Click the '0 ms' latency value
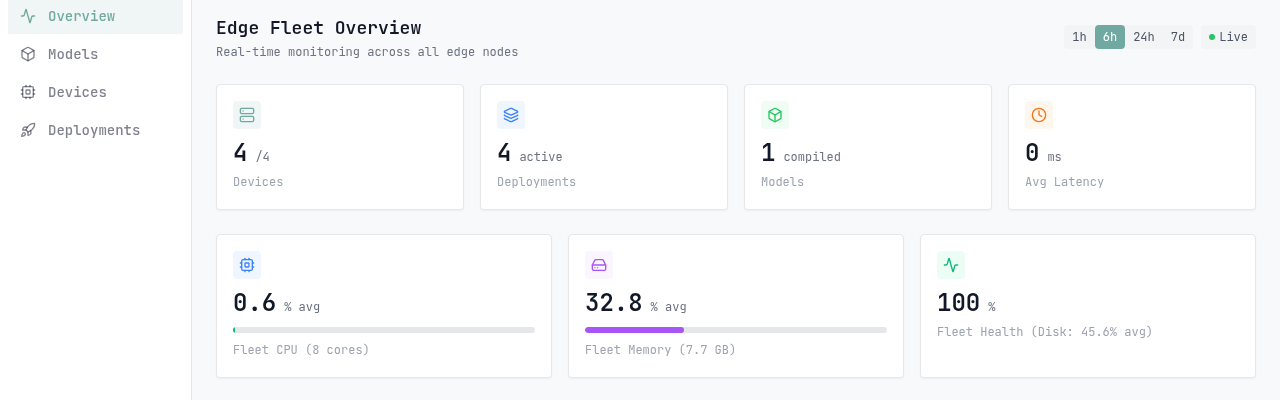The height and width of the screenshot is (400, 1280). [x=1043, y=153]
